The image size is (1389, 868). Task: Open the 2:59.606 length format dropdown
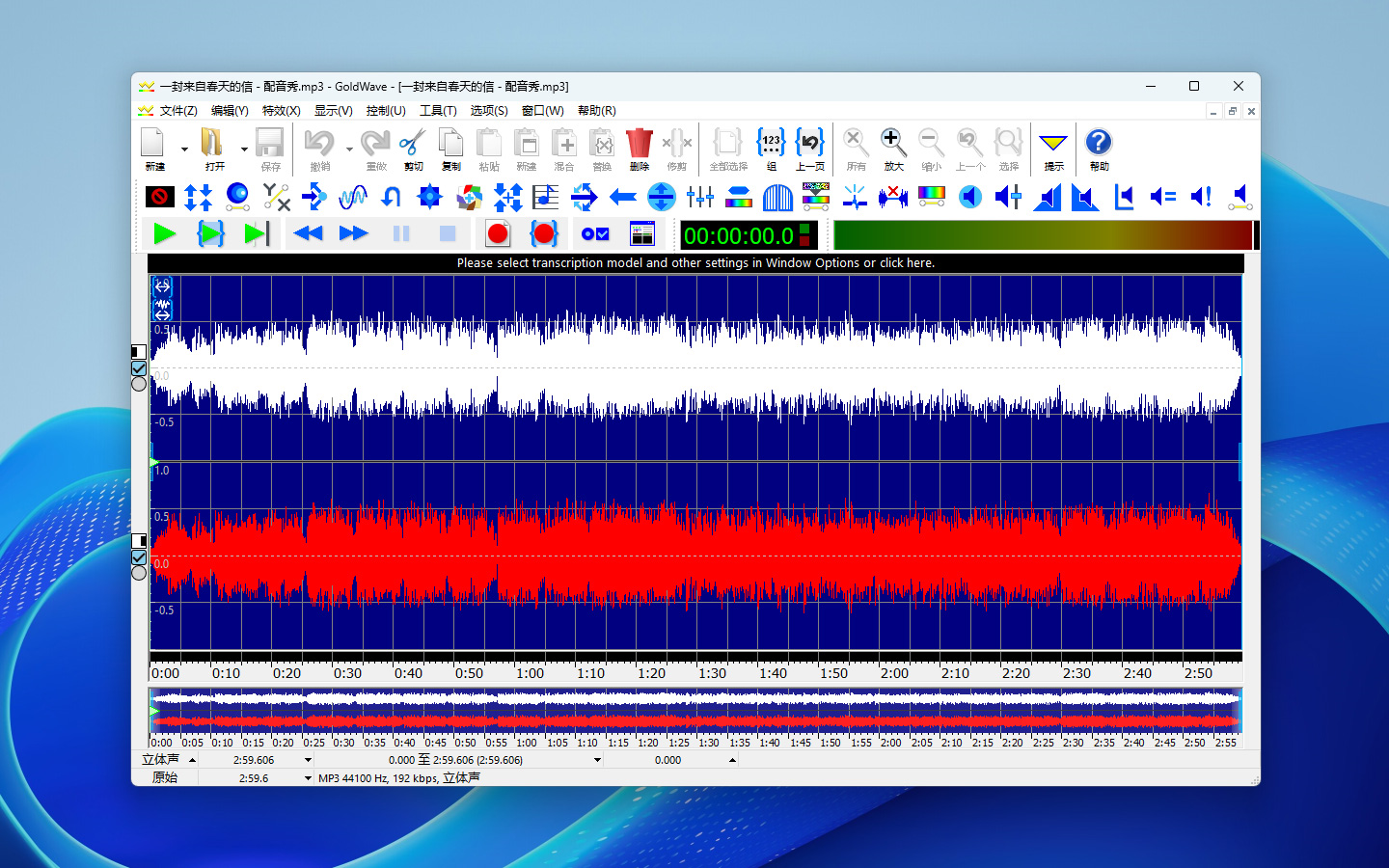pos(308,760)
